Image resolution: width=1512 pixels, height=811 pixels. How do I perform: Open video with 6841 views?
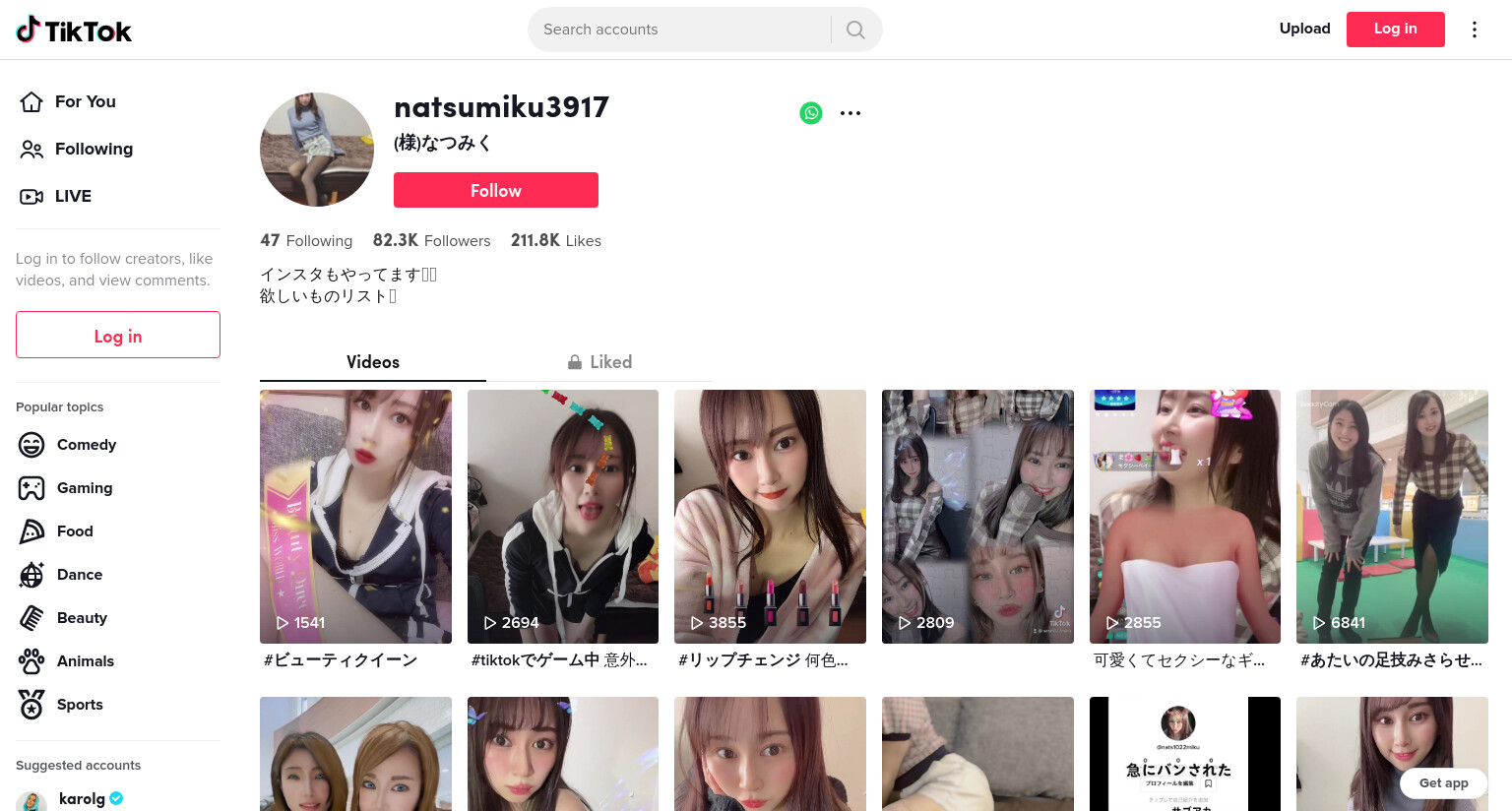(x=1392, y=517)
